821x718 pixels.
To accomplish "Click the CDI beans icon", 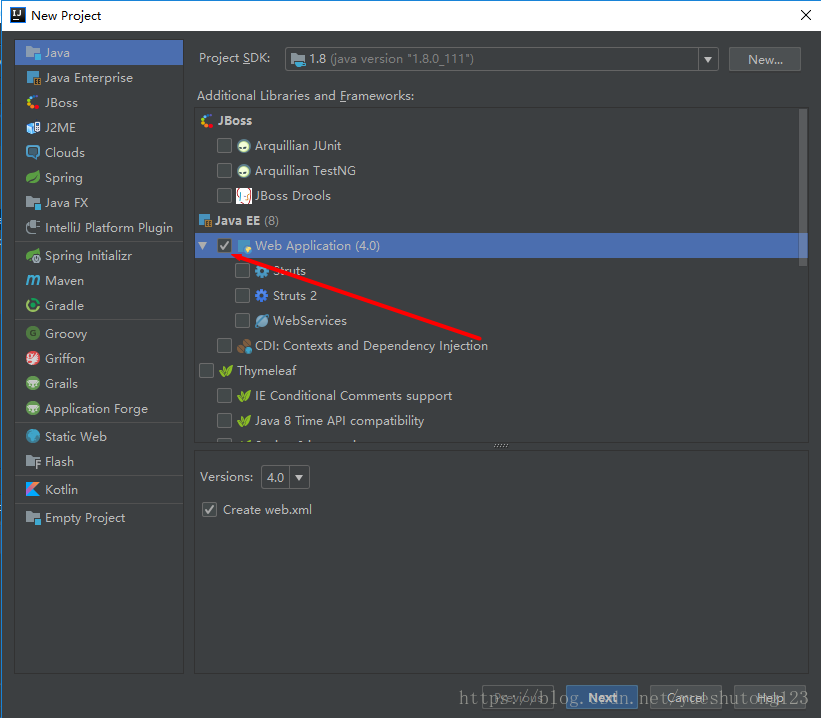I will click(244, 346).
